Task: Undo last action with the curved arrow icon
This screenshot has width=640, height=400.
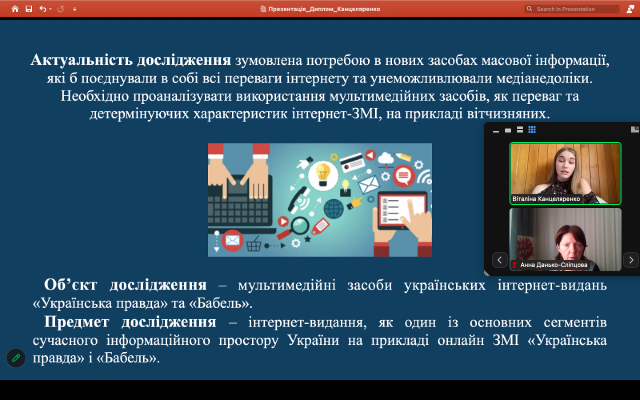Action: pos(42,9)
